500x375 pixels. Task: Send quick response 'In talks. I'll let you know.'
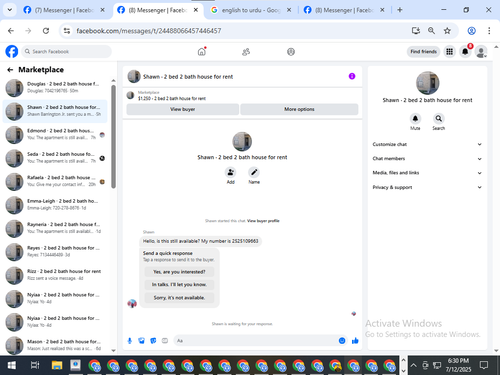(x=179, y=285)
